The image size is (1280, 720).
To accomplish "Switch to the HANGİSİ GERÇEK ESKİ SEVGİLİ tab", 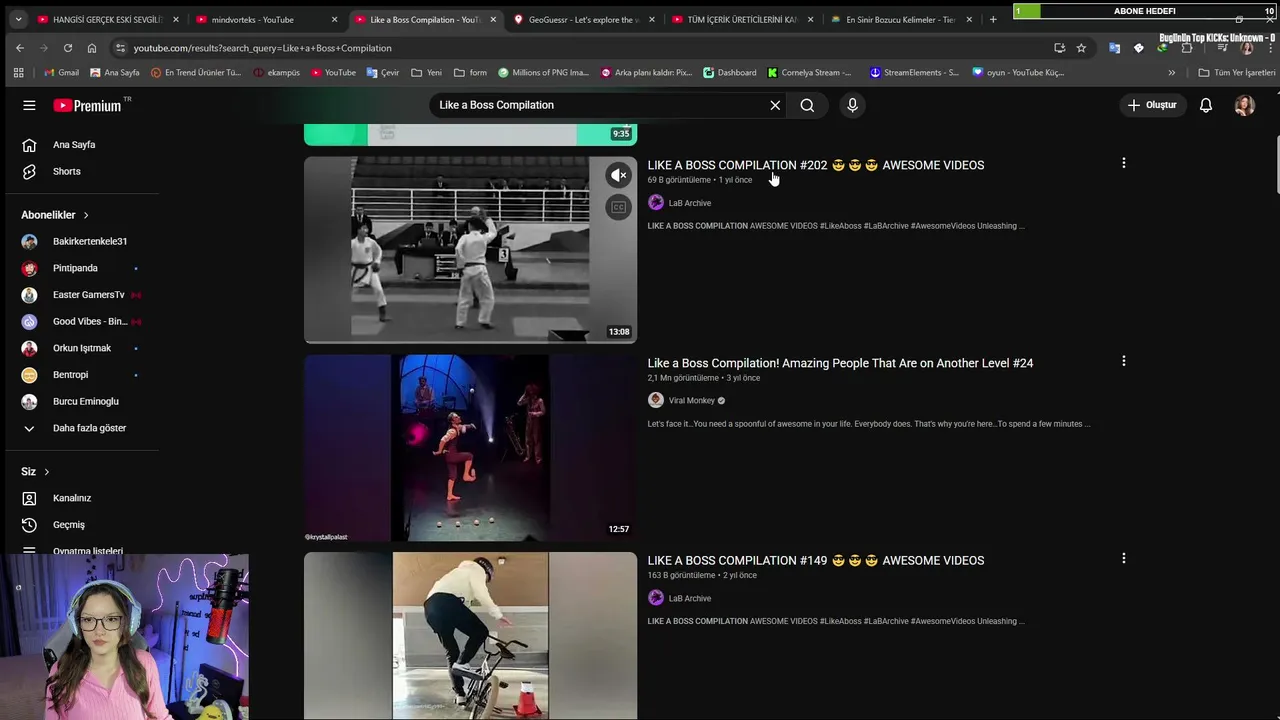I will click(x=108, y=19).
